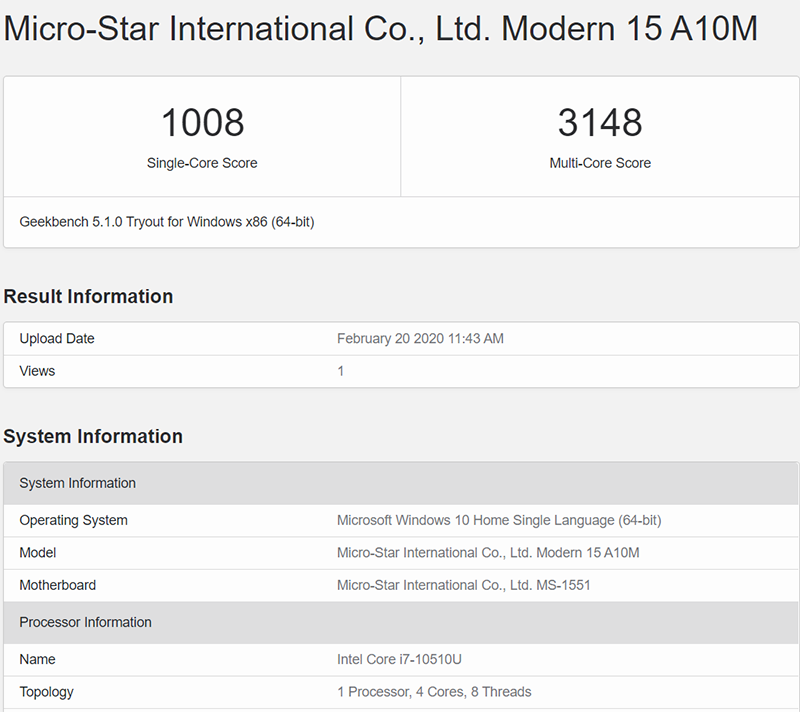Select the February 20 2020 upload timestamp

tap(419, 338)
